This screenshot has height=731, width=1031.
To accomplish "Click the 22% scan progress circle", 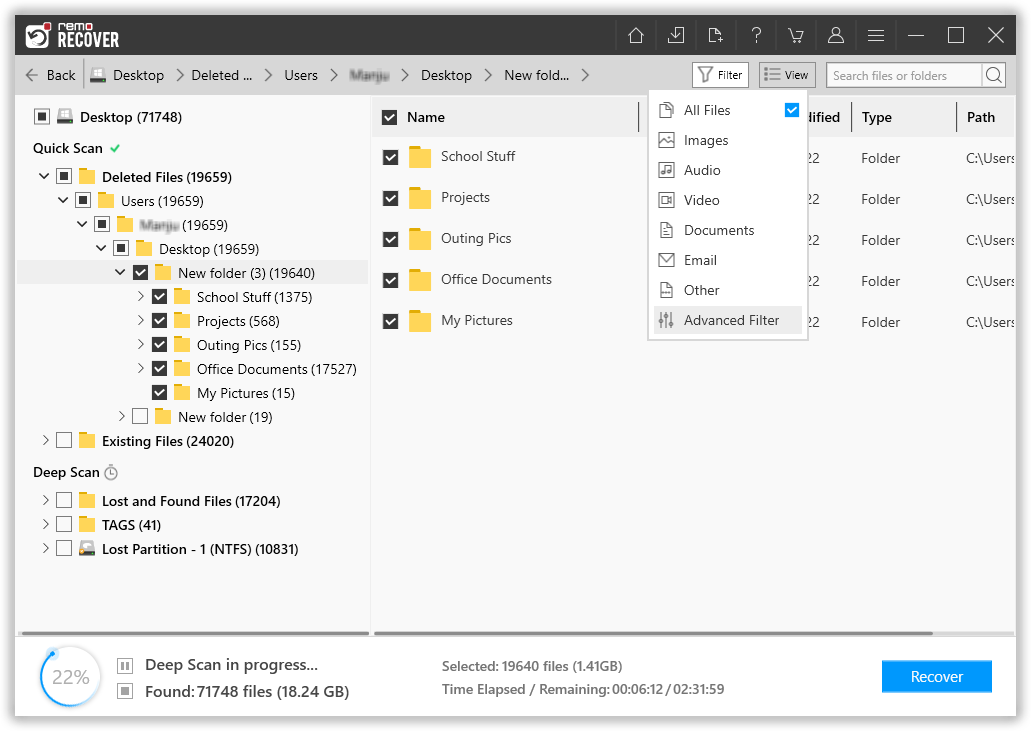I will [69, 676].
